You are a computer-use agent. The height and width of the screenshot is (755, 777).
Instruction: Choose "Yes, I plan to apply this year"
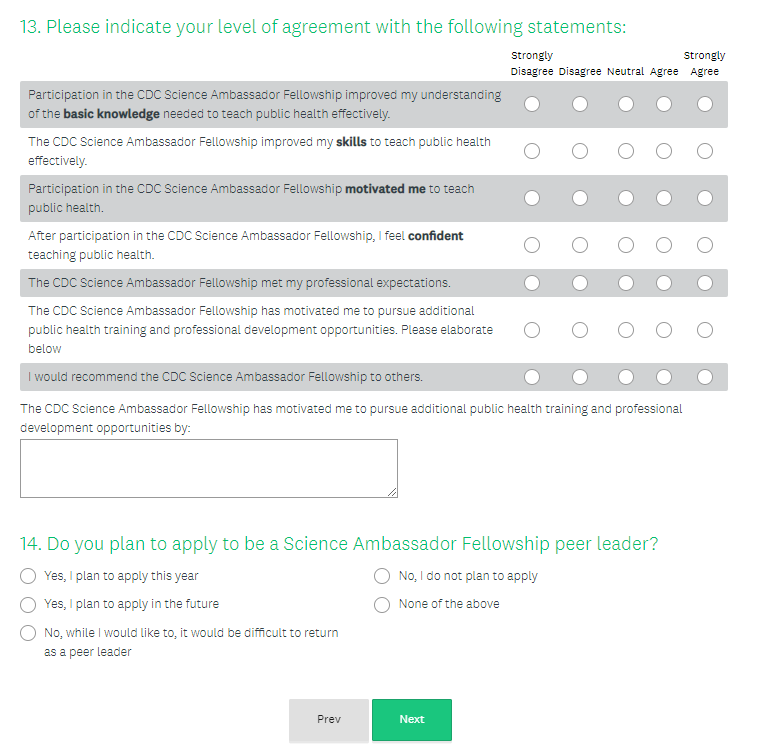point(29,576)
